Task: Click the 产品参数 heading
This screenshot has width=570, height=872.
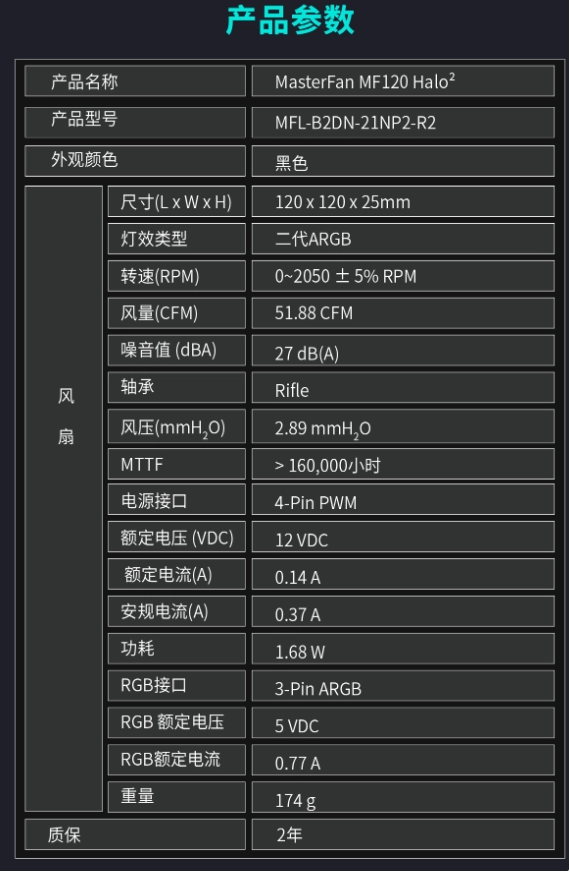Action: click(290, 21)
